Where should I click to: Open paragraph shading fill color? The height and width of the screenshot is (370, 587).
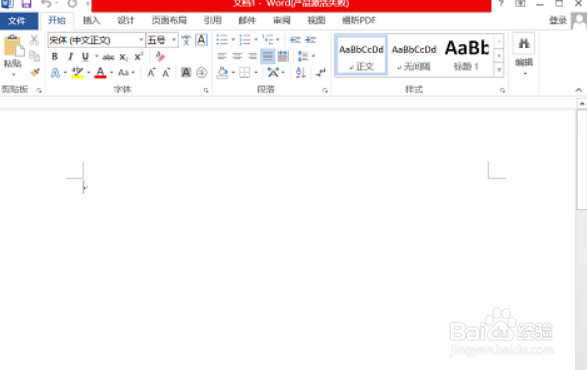[222, 72]
